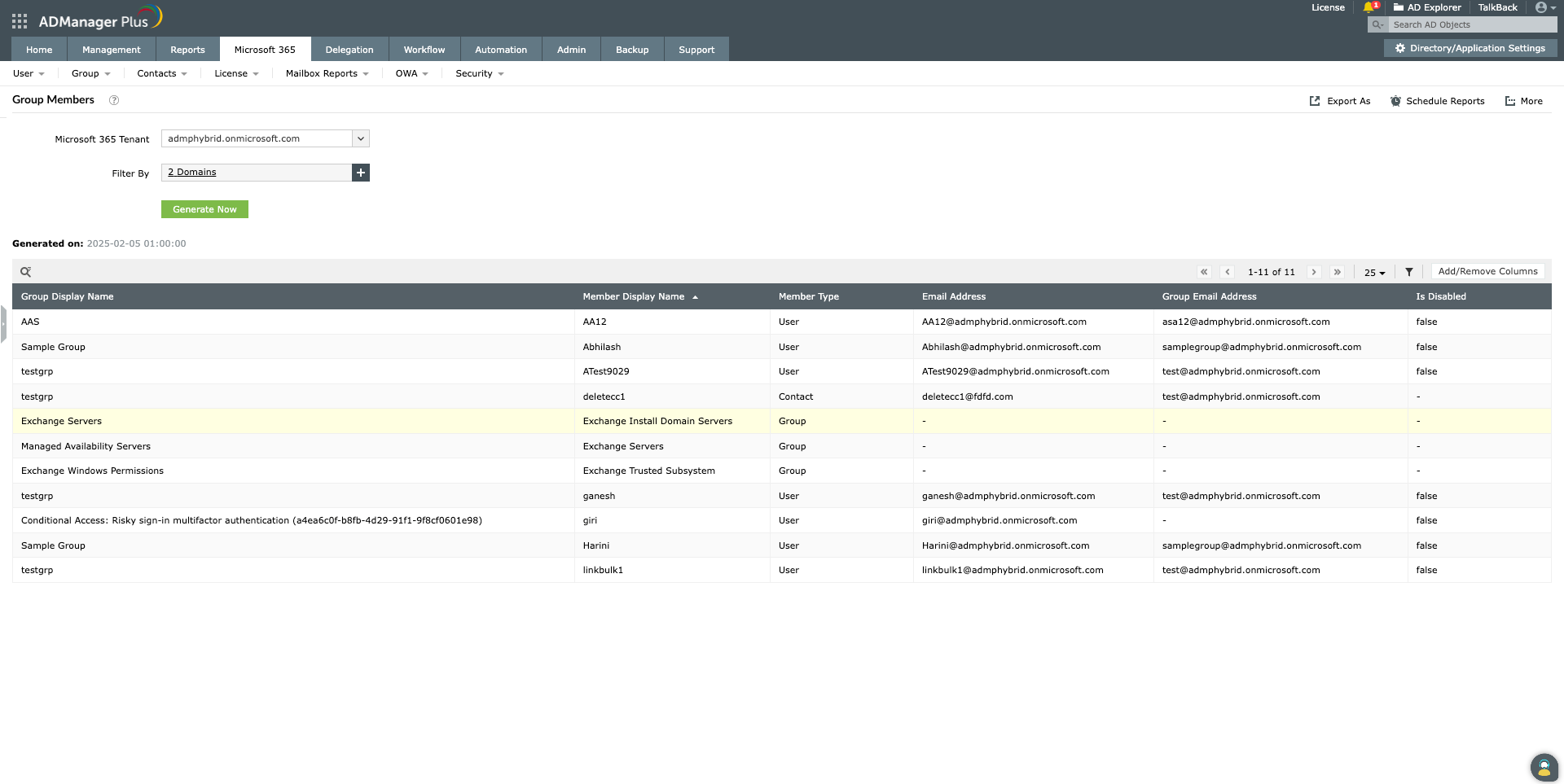Open the apps grid launcher icon
Image resolution: width=1564 pixels, height=784 pixels.
(20, 21)
